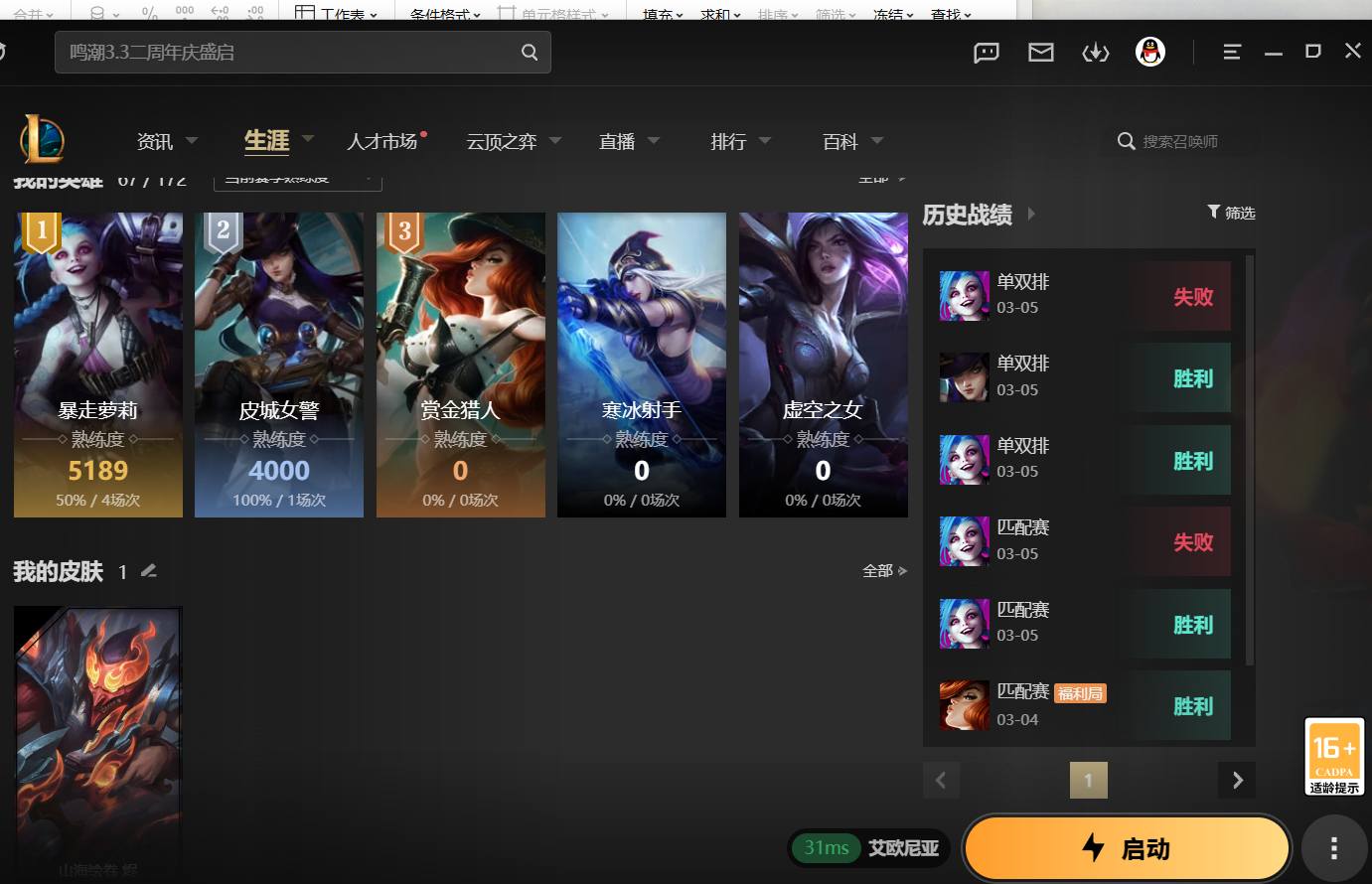Select the 排行 tab
The image size is (1372, 884).
728,141
